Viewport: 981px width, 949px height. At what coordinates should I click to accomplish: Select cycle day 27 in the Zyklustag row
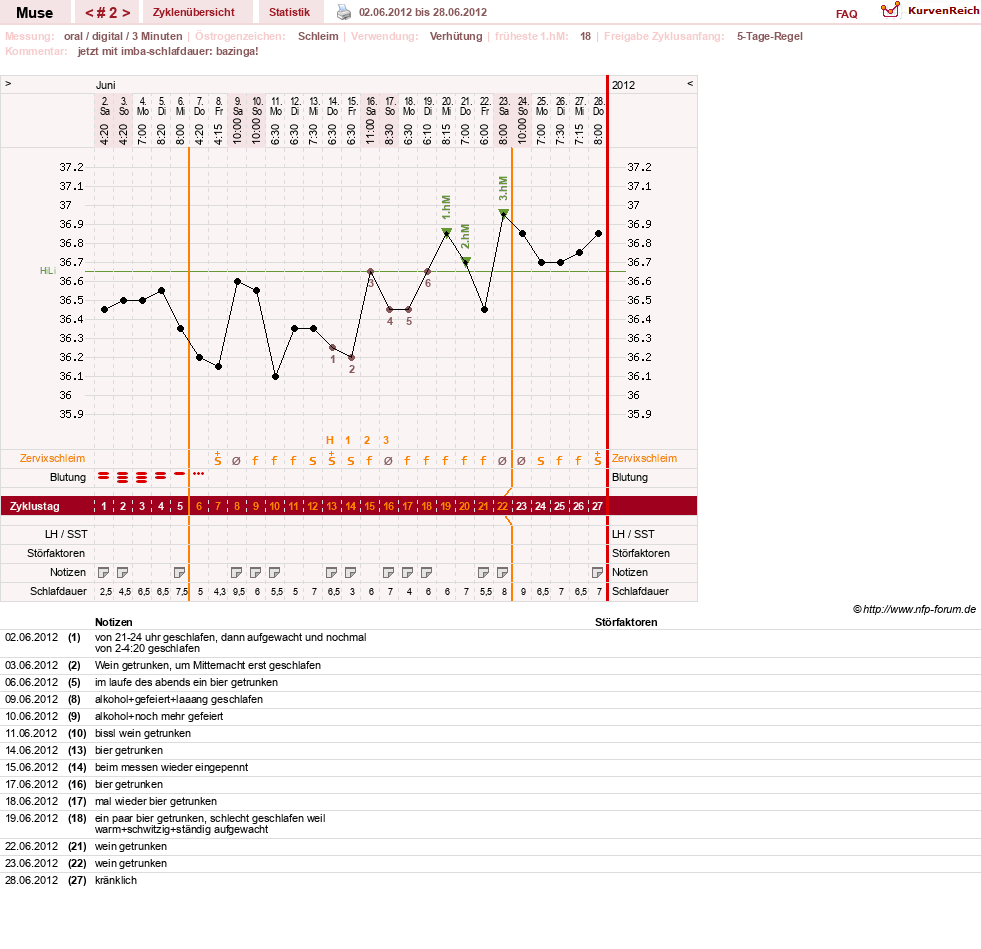tap(597, 506)
